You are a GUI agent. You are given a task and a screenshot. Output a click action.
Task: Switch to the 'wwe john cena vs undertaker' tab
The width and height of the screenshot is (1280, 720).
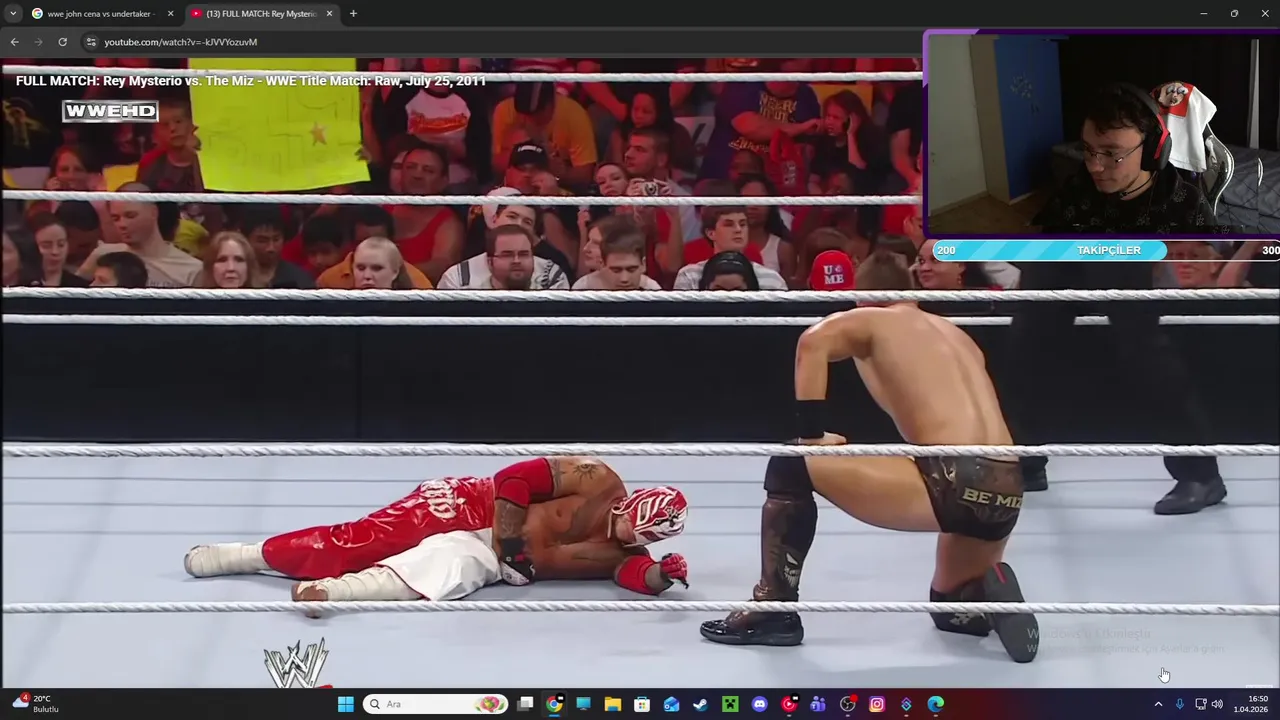[x=102, y=14]
